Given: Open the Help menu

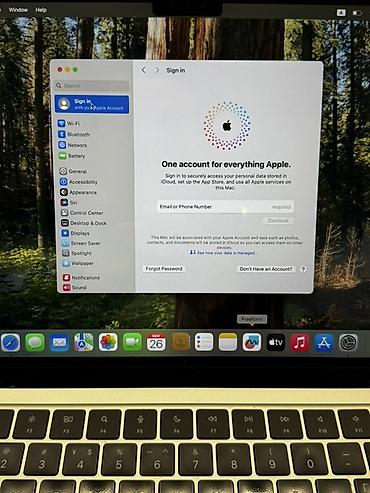Looking at the screenshot, I should 41,10.
